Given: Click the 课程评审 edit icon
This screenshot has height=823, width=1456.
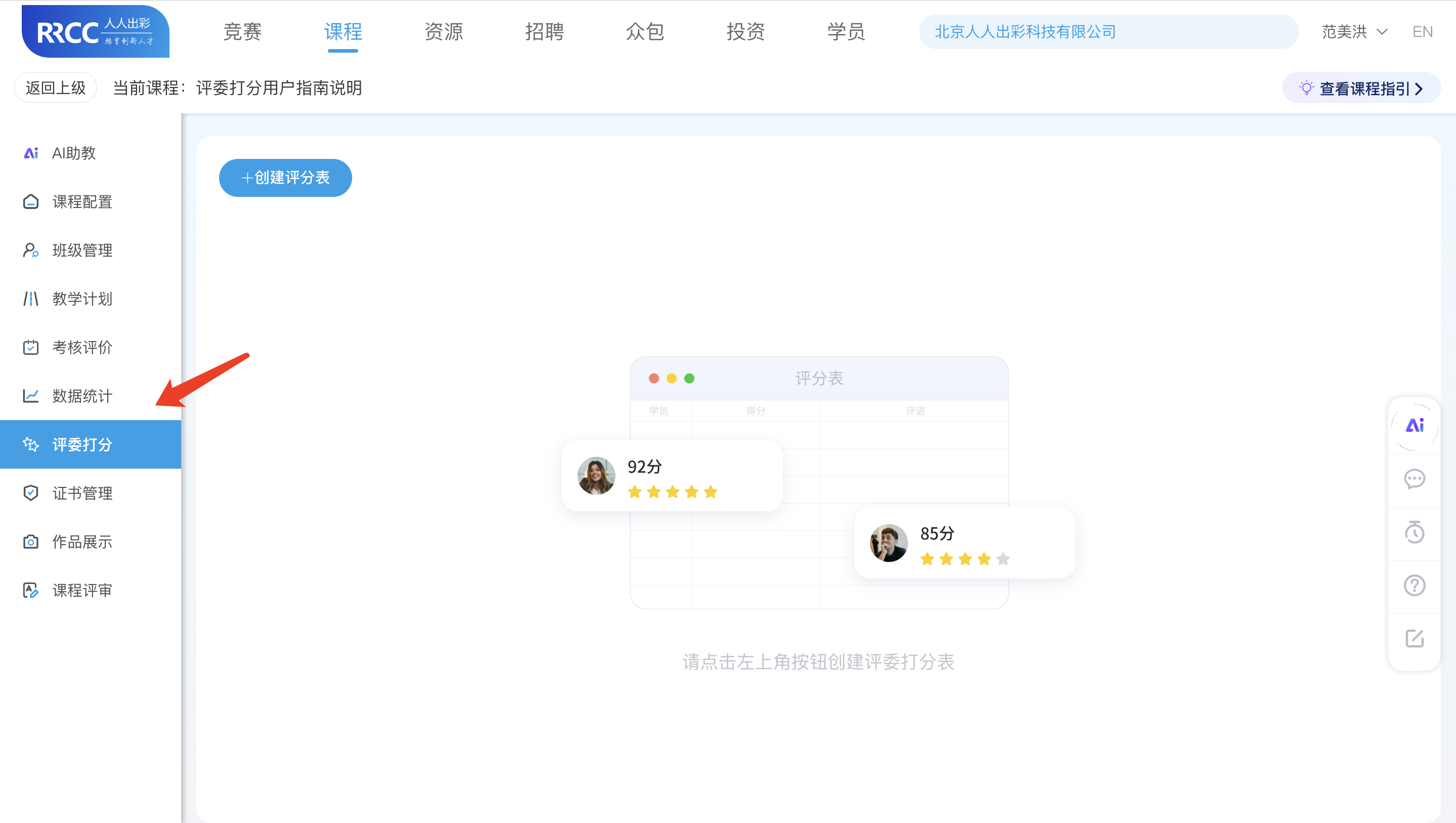Looking at the screenshot, I should pyautogui.click(x=30, y=591).
